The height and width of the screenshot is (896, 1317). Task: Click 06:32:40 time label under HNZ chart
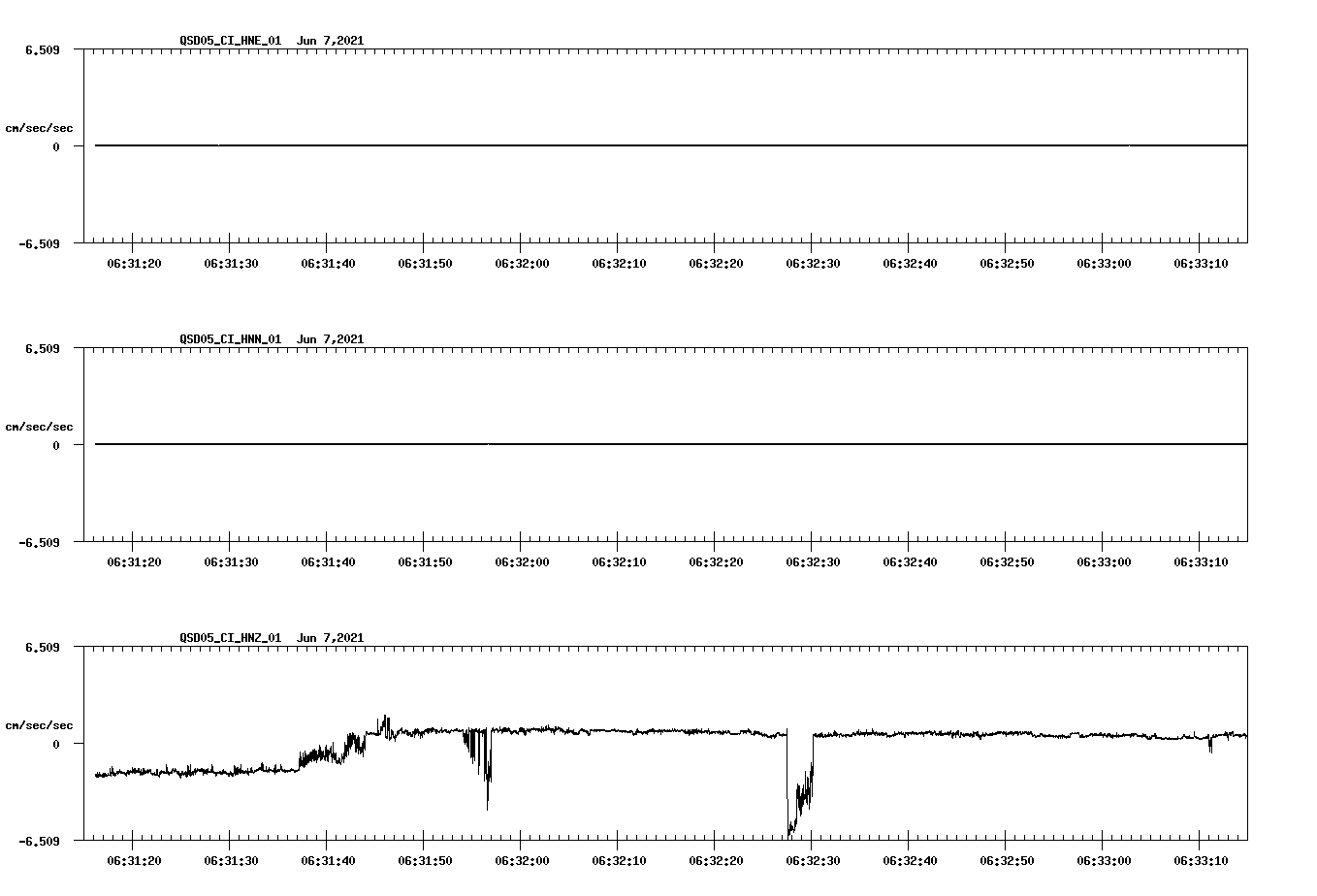point(910,861)
